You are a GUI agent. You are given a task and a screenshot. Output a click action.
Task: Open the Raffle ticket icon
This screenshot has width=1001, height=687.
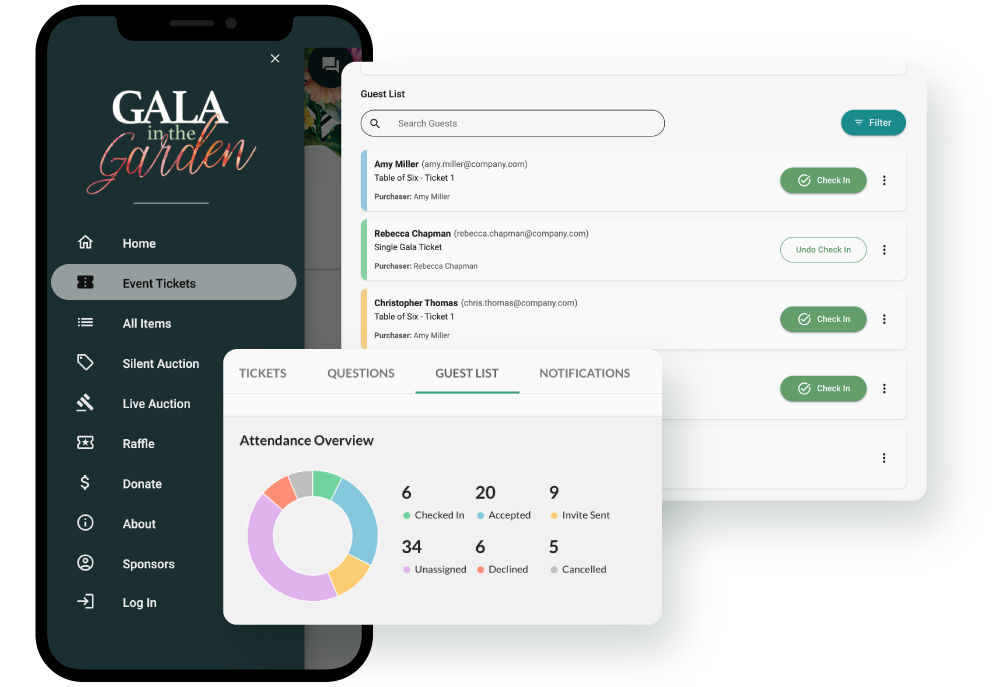pyautogui.click(x=85, y=443)
